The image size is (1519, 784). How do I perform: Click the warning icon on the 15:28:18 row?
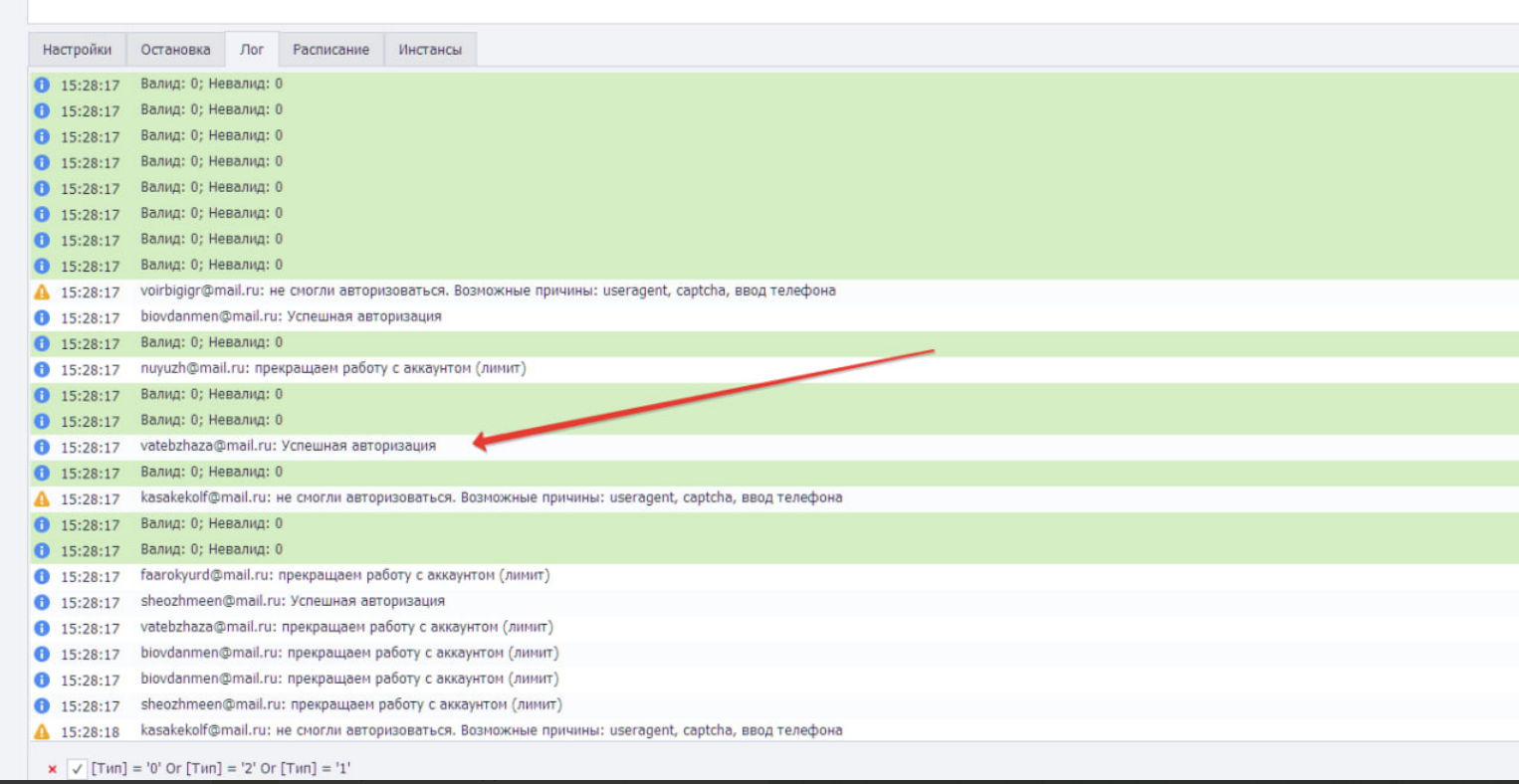pos(42,731)
